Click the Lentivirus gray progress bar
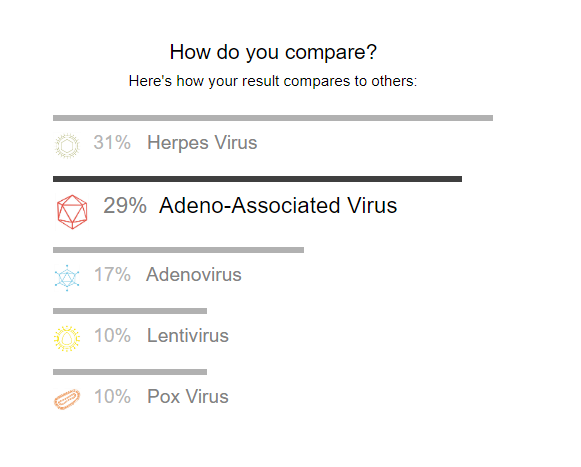 (x=130, y=311)
